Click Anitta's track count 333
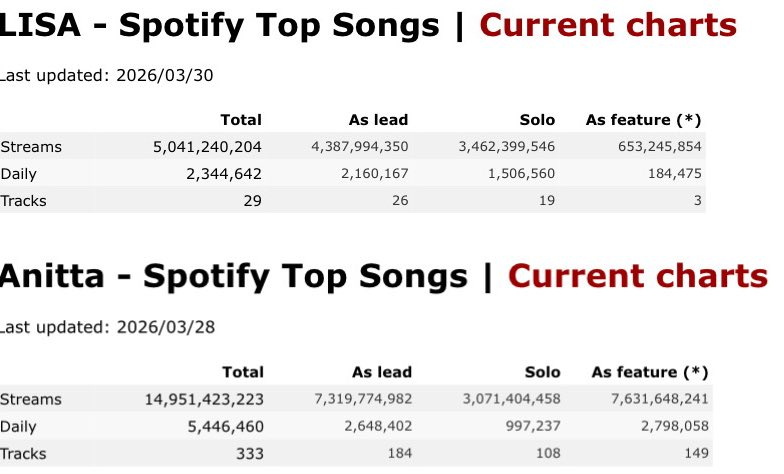 [x=249, y=453]
